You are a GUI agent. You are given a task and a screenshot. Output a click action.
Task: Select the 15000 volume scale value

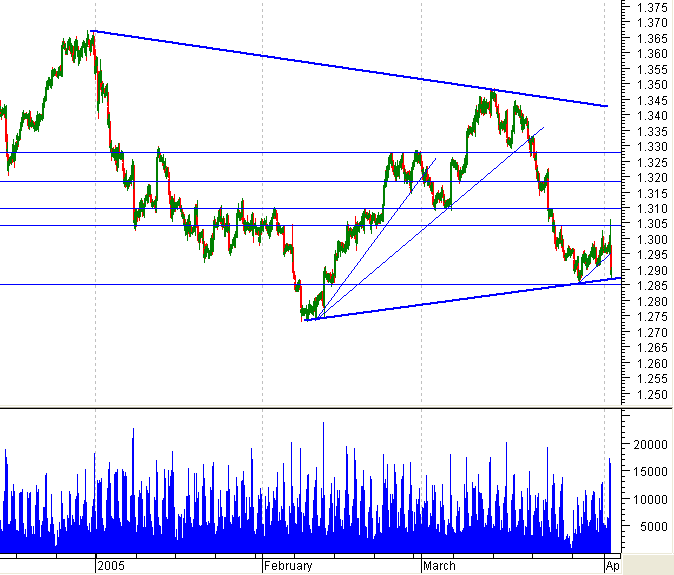[650, 471]
